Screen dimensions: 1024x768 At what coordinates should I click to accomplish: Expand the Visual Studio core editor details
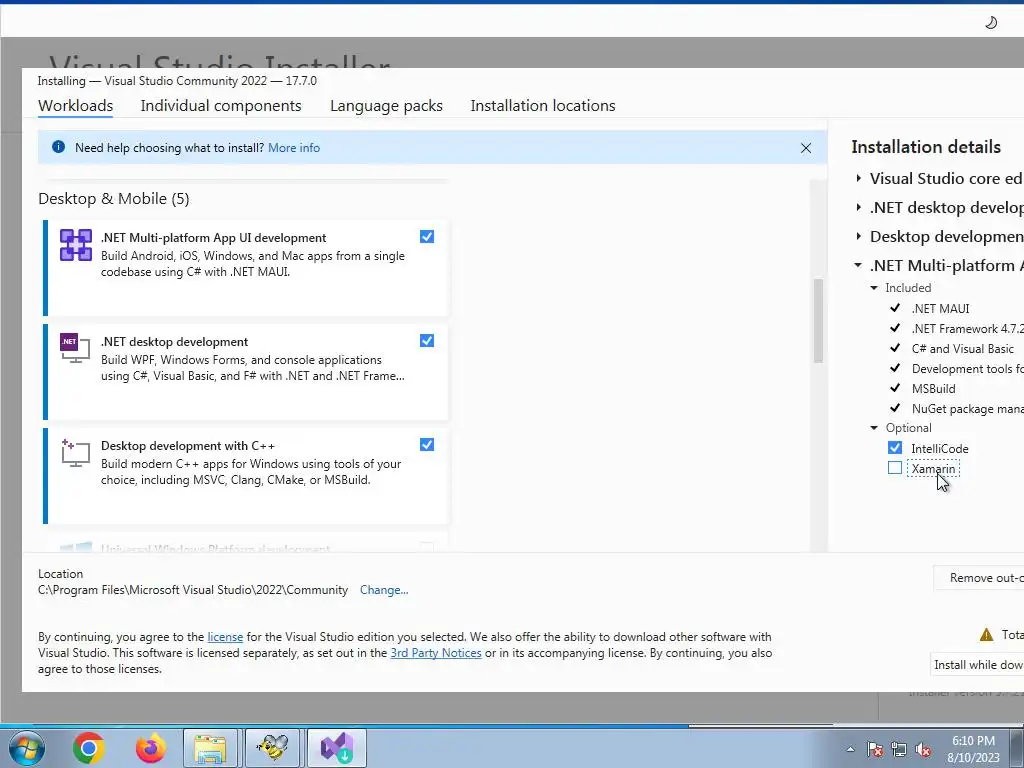859,178
